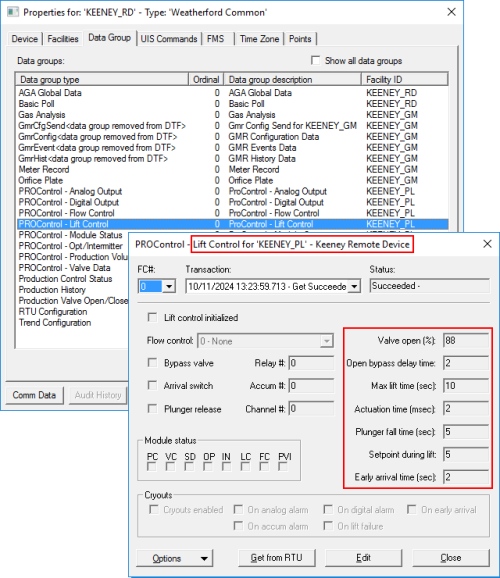
Task: Open the FC# dropdown
Action: (169, 286)
